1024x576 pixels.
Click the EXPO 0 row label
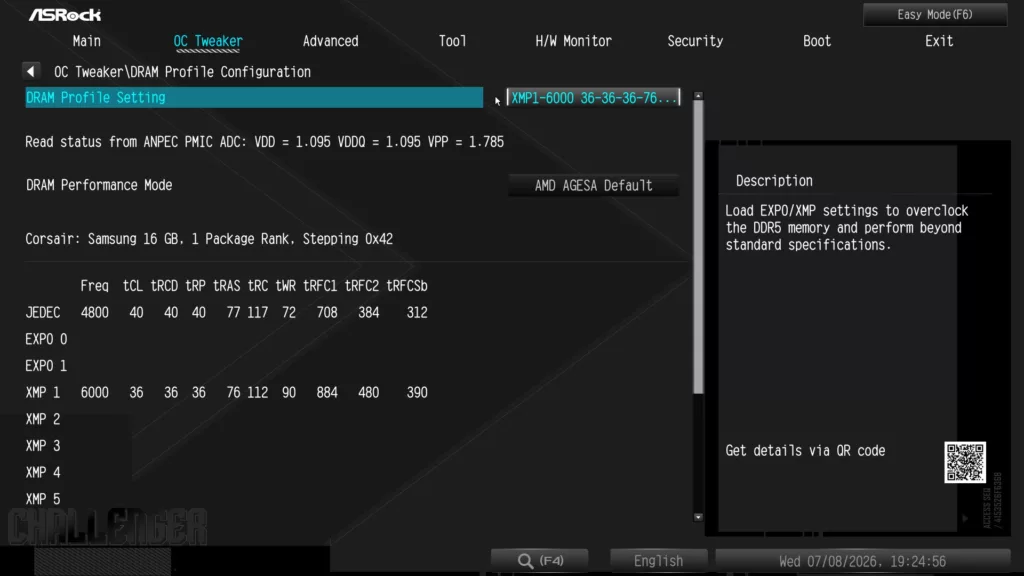(x=46, y=340)
